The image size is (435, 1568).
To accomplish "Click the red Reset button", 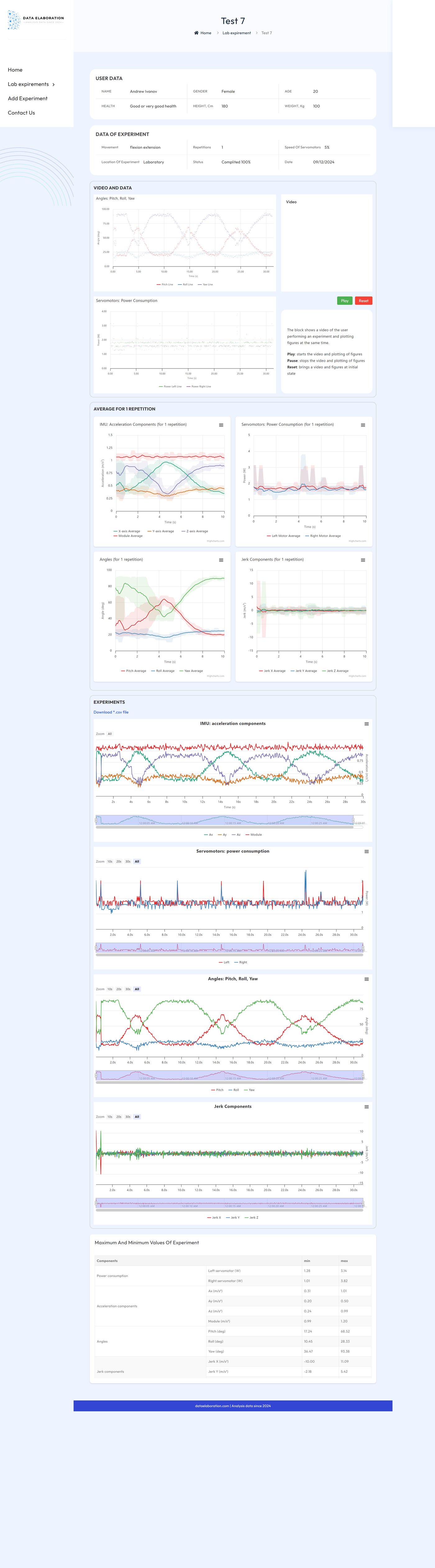I will click(363, 301).
